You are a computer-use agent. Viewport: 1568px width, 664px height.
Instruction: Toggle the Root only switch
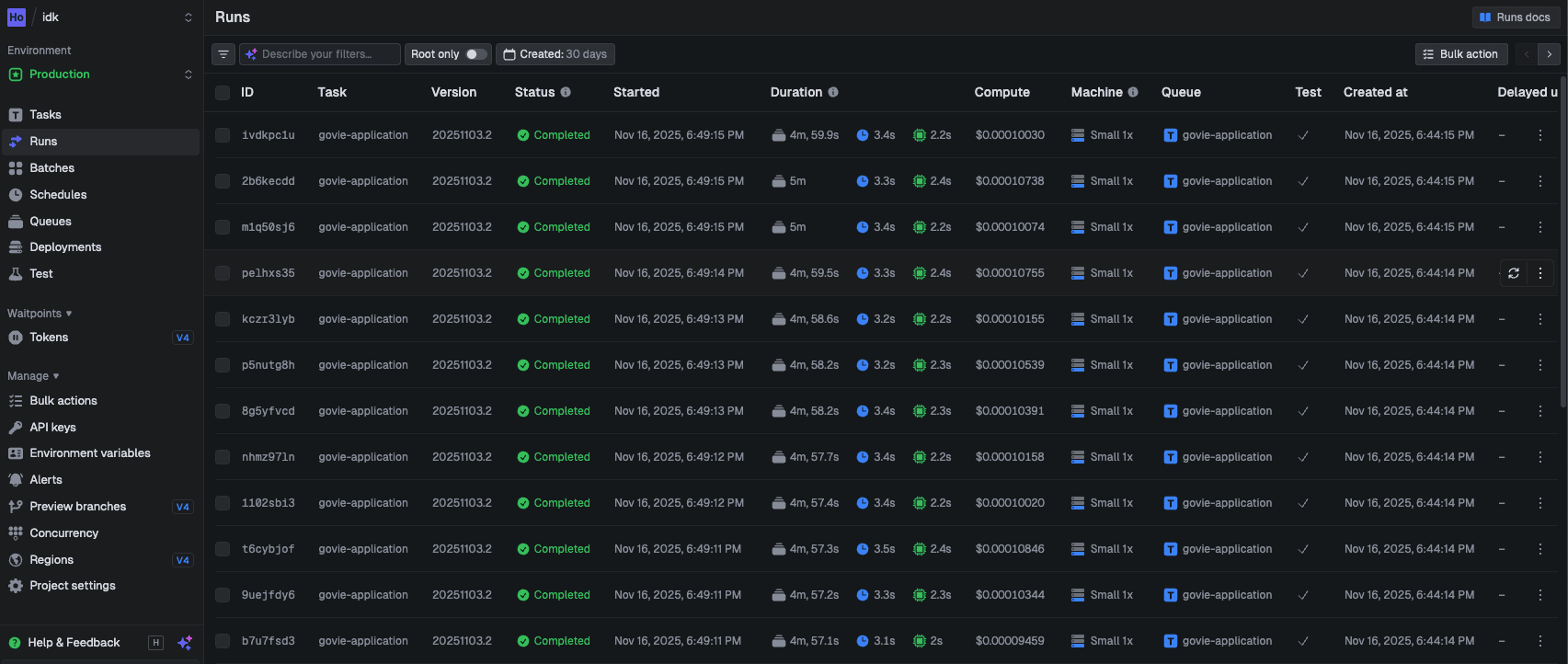[475, 54]
